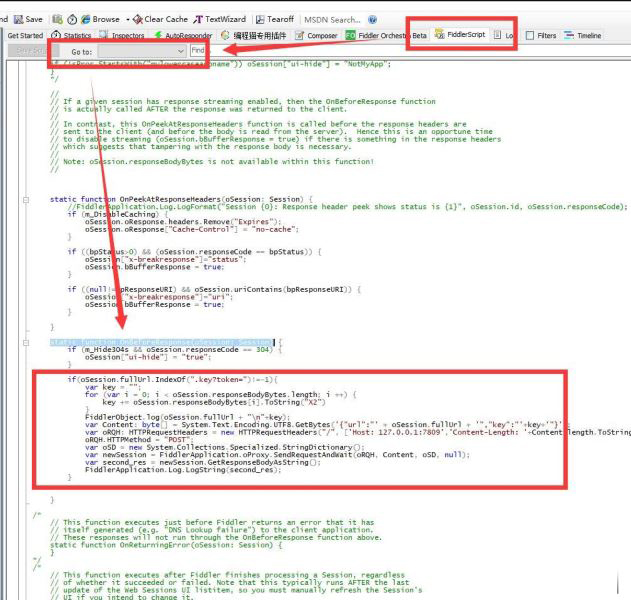Open the Fiddler Orchestra Beta tab
The height and width of the screenshot is (600, 631).
click(x=386, y=35)
